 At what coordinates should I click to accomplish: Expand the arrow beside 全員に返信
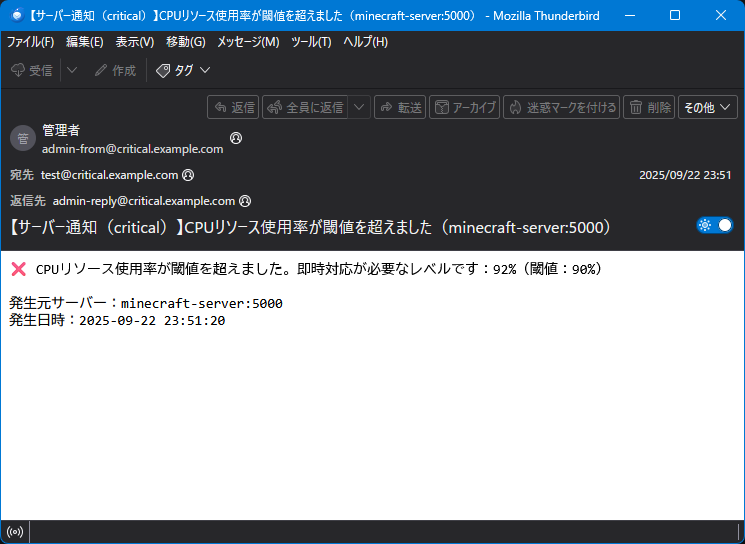[x=359, y=107]
